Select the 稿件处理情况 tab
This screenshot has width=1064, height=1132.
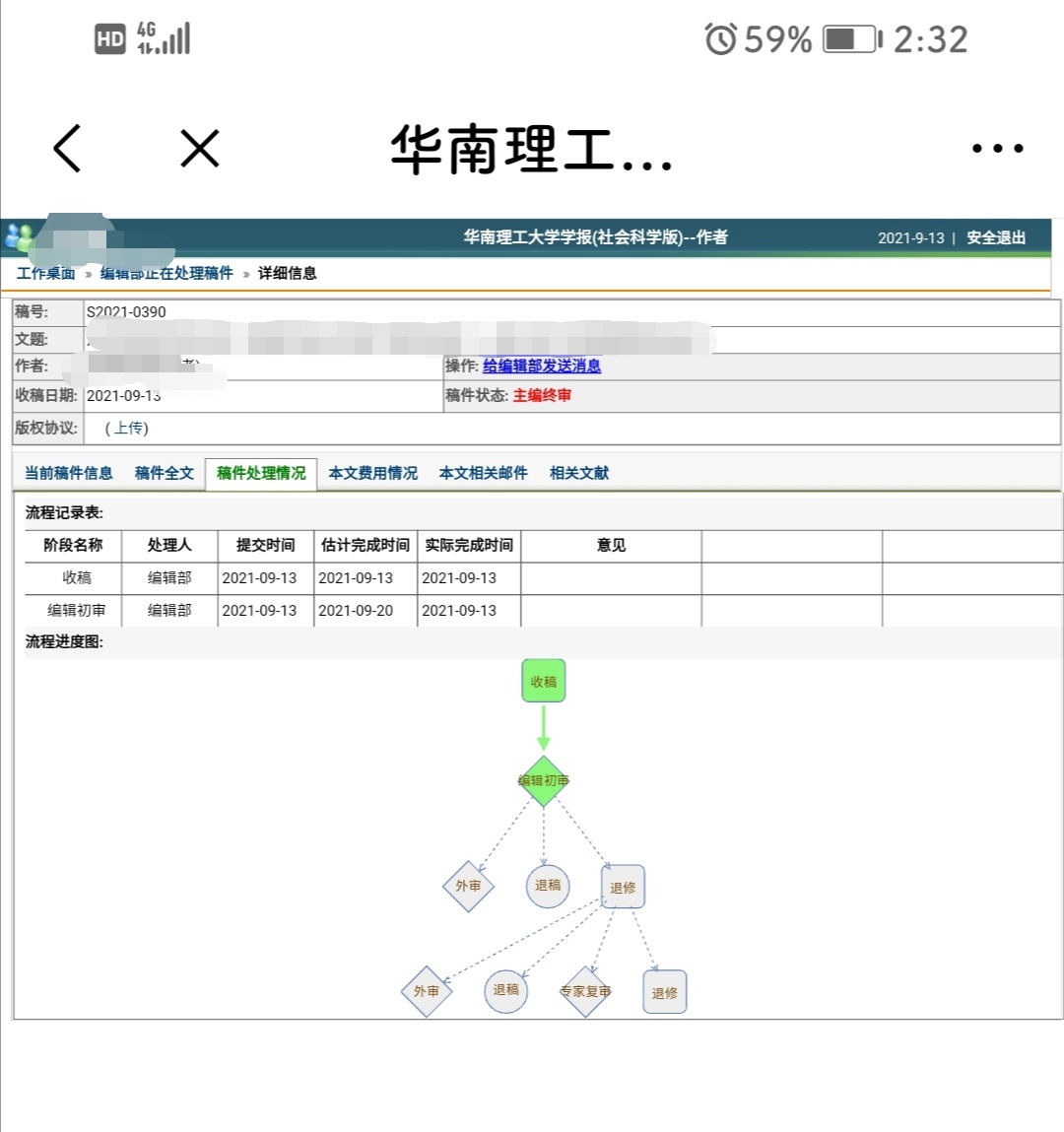click(x=261, y=473)
